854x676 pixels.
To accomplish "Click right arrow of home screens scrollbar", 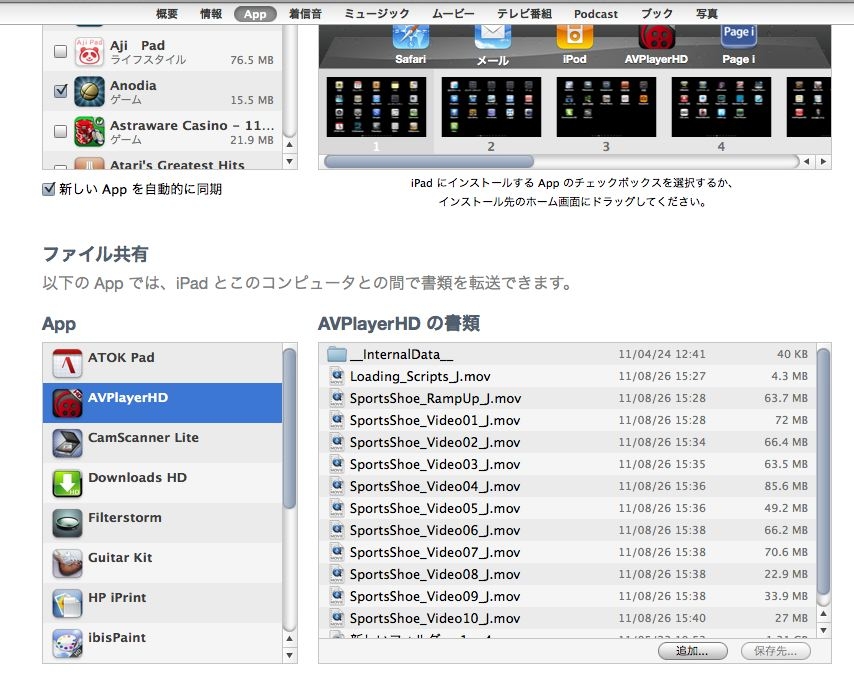I will pos(823,161).
